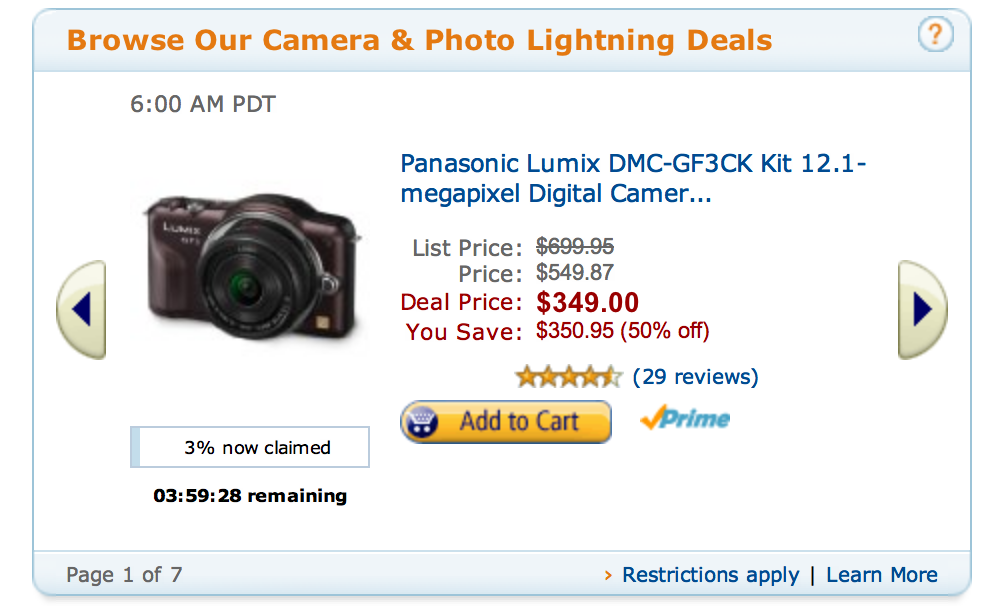Advance to the next deal with right arrow

[x=921, y=310]
